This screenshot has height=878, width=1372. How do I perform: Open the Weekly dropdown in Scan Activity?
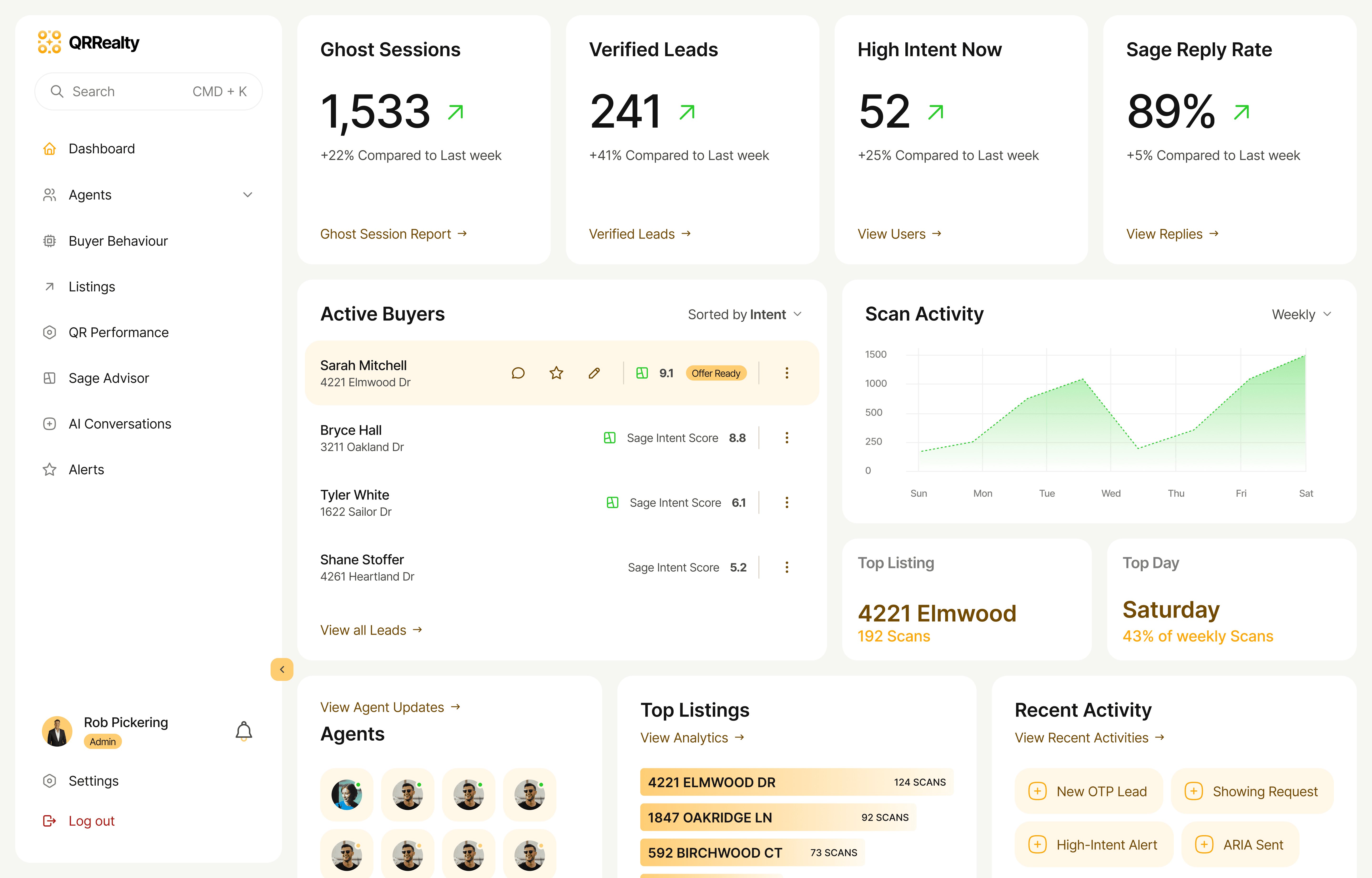coord(1301,314)
